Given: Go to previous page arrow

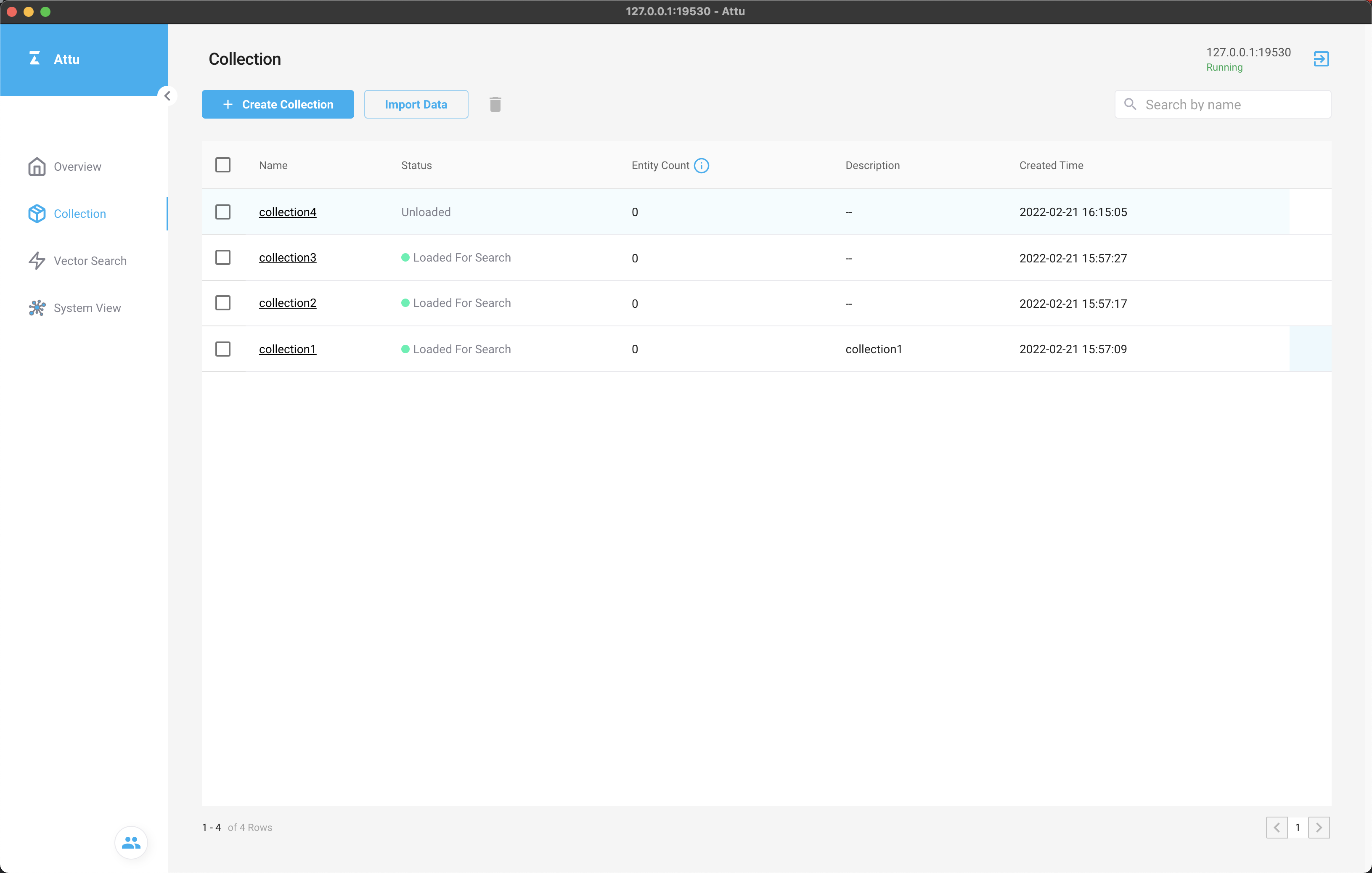Looking at the screenshot, I should point(1276,827).
